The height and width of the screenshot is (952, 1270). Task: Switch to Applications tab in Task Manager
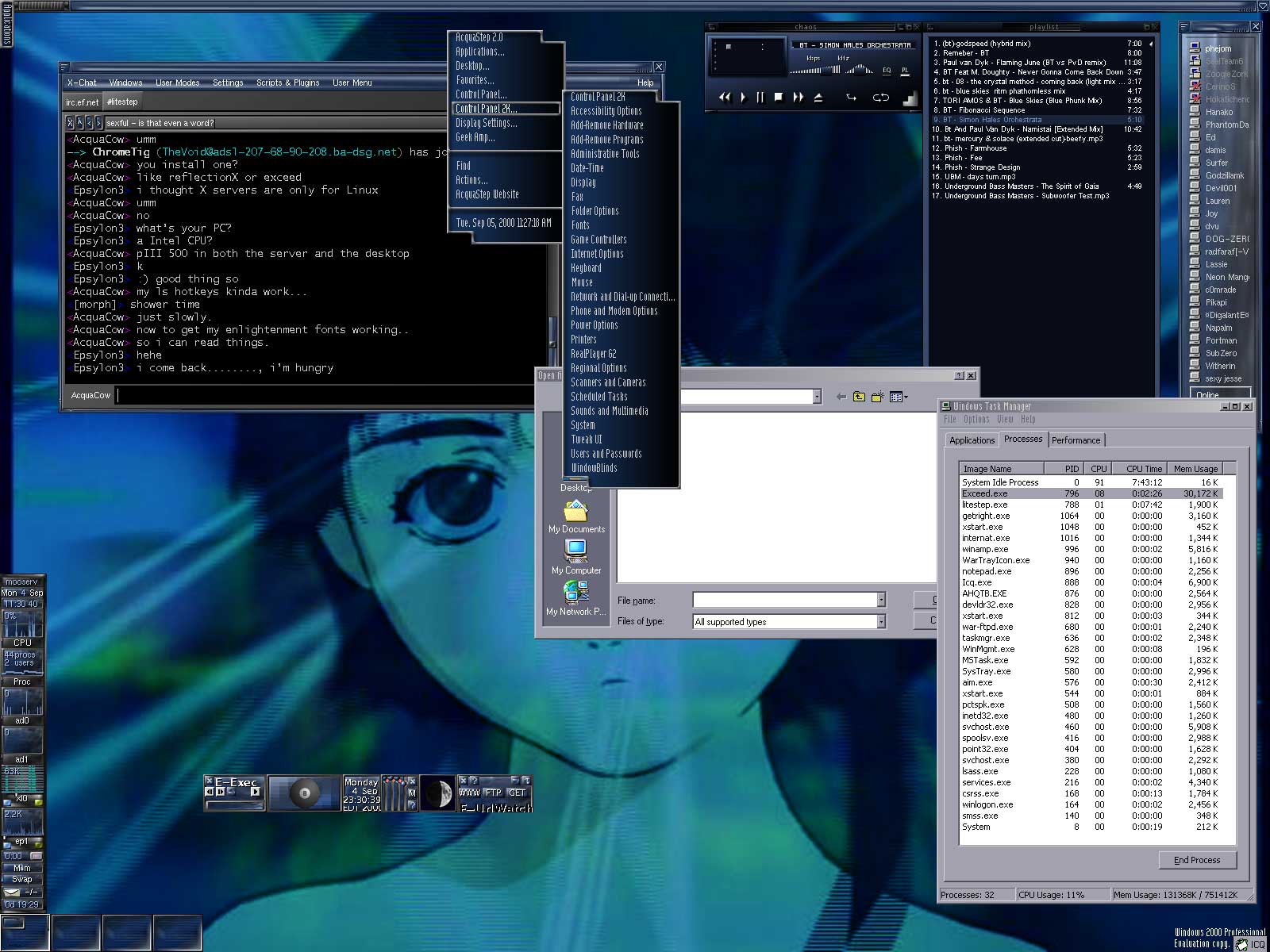(x=972, y=440)
